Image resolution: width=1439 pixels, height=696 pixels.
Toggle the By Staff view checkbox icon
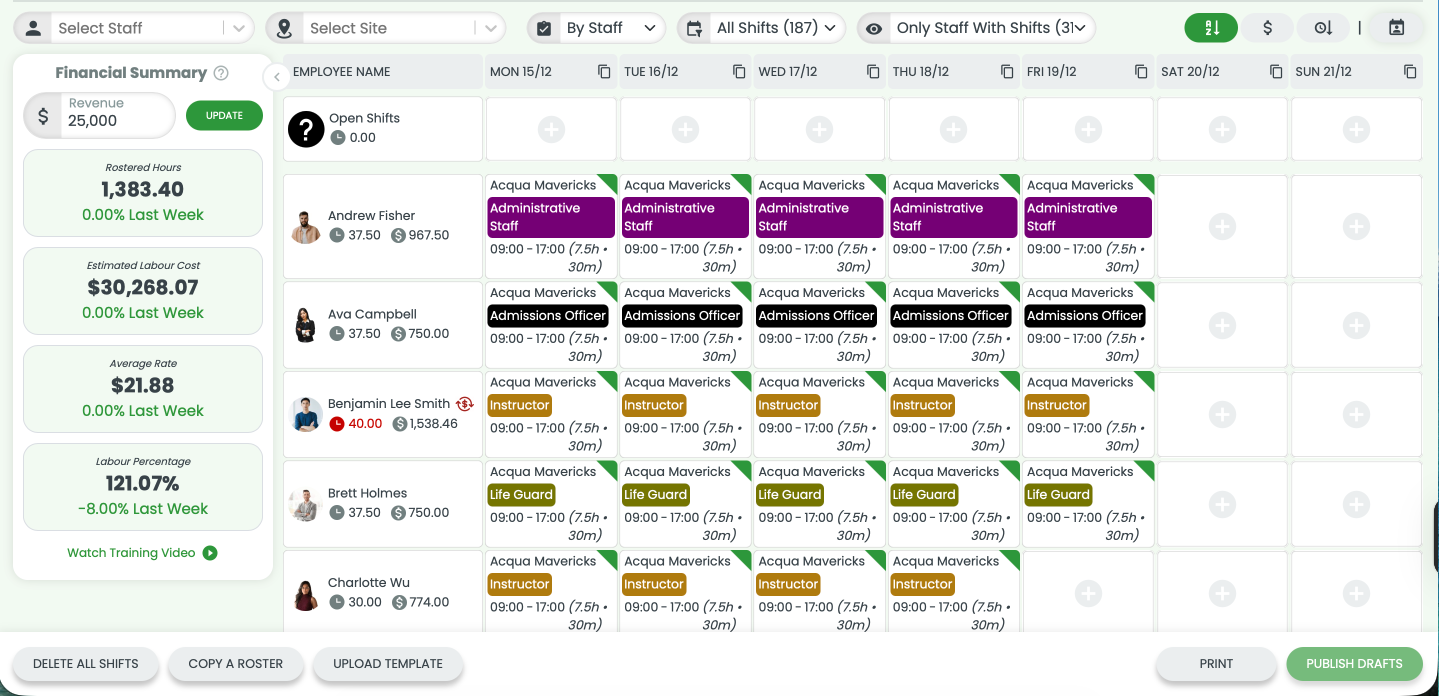click(544, 27)
